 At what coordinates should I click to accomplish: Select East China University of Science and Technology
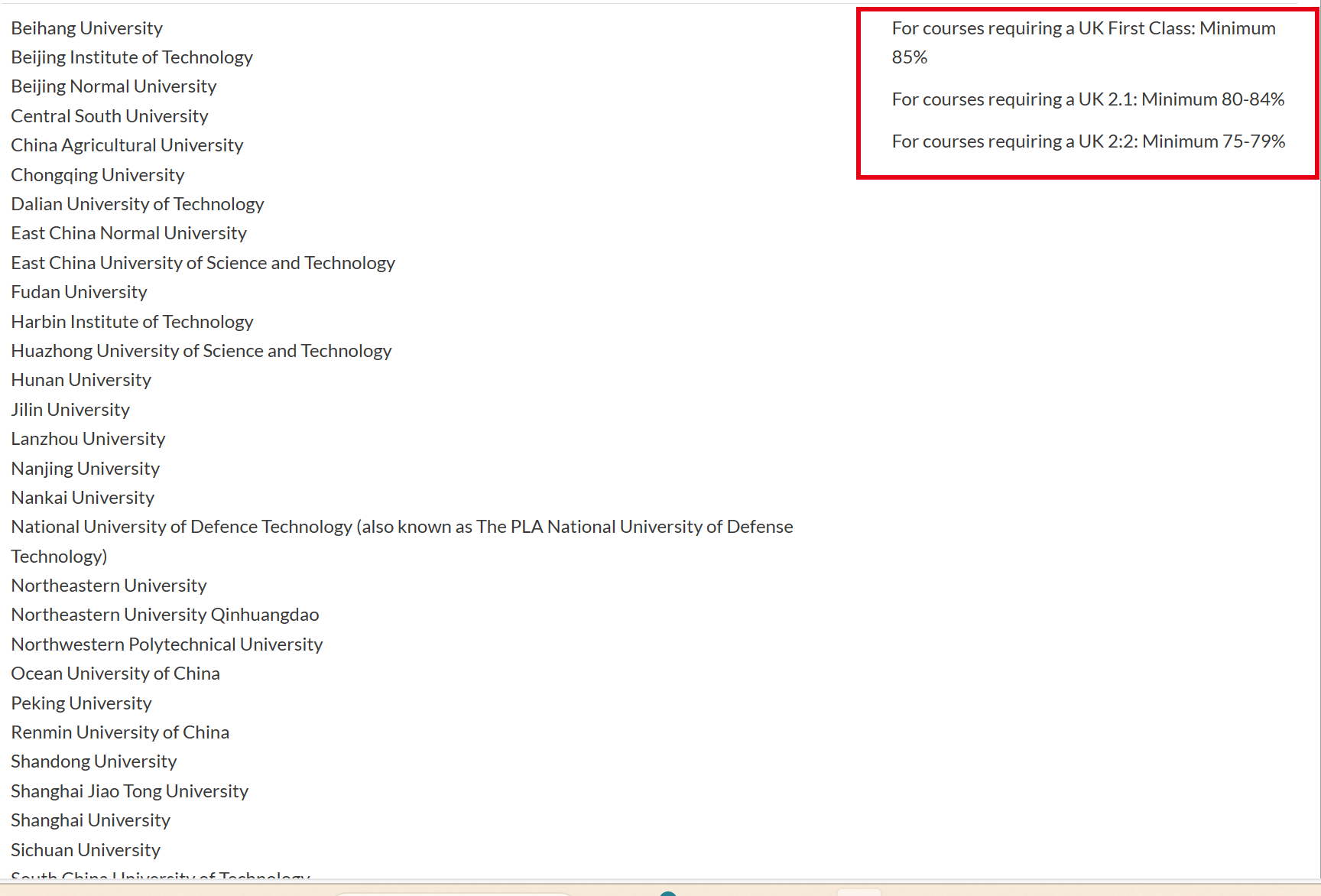[203, 263]
